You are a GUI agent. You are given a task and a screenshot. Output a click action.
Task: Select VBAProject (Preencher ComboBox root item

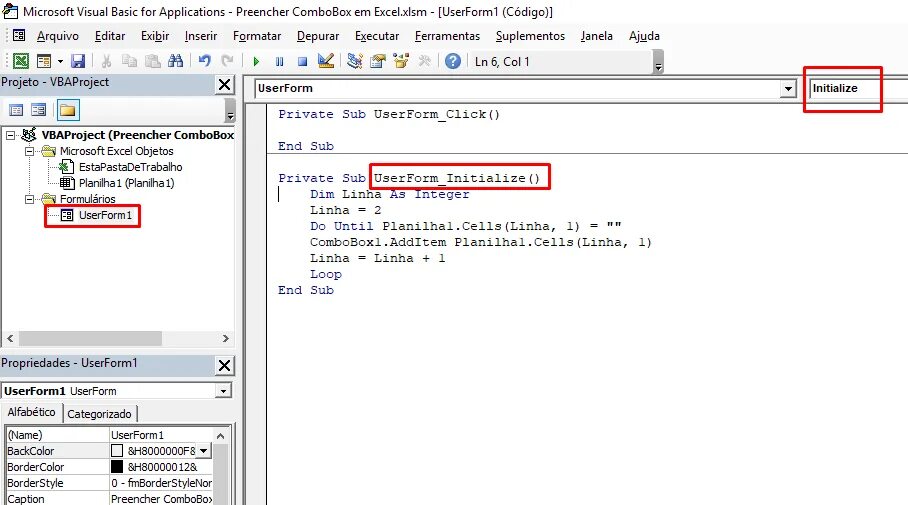[x=138, y=135]
